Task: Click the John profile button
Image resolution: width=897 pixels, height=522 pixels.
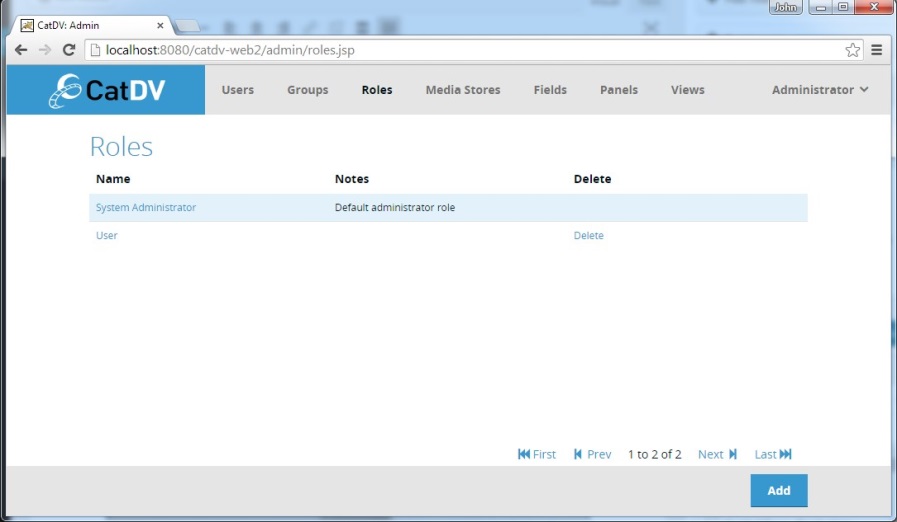Action: point(785,7)
